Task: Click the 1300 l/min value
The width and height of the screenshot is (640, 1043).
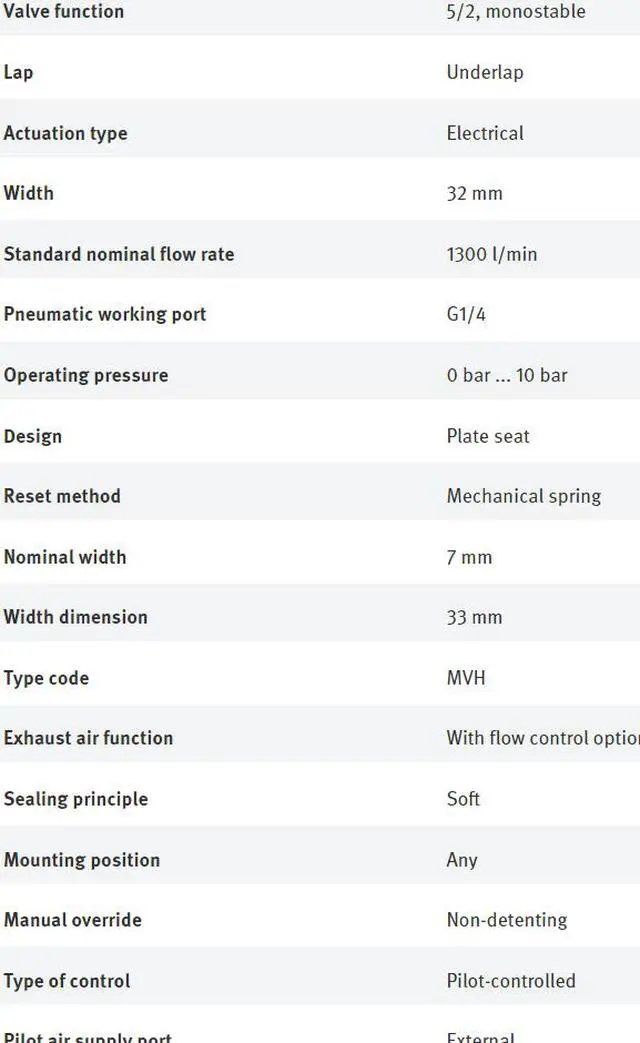Action: coord(492,254)
